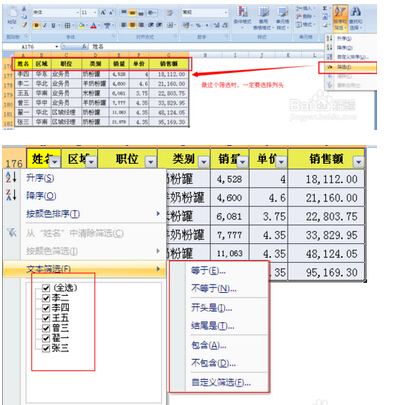Click the Merge and Center icon

click(170, 25)
